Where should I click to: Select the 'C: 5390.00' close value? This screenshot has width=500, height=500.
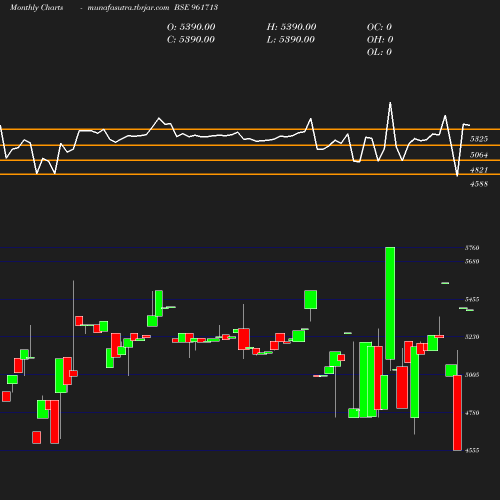coord(191,39)
